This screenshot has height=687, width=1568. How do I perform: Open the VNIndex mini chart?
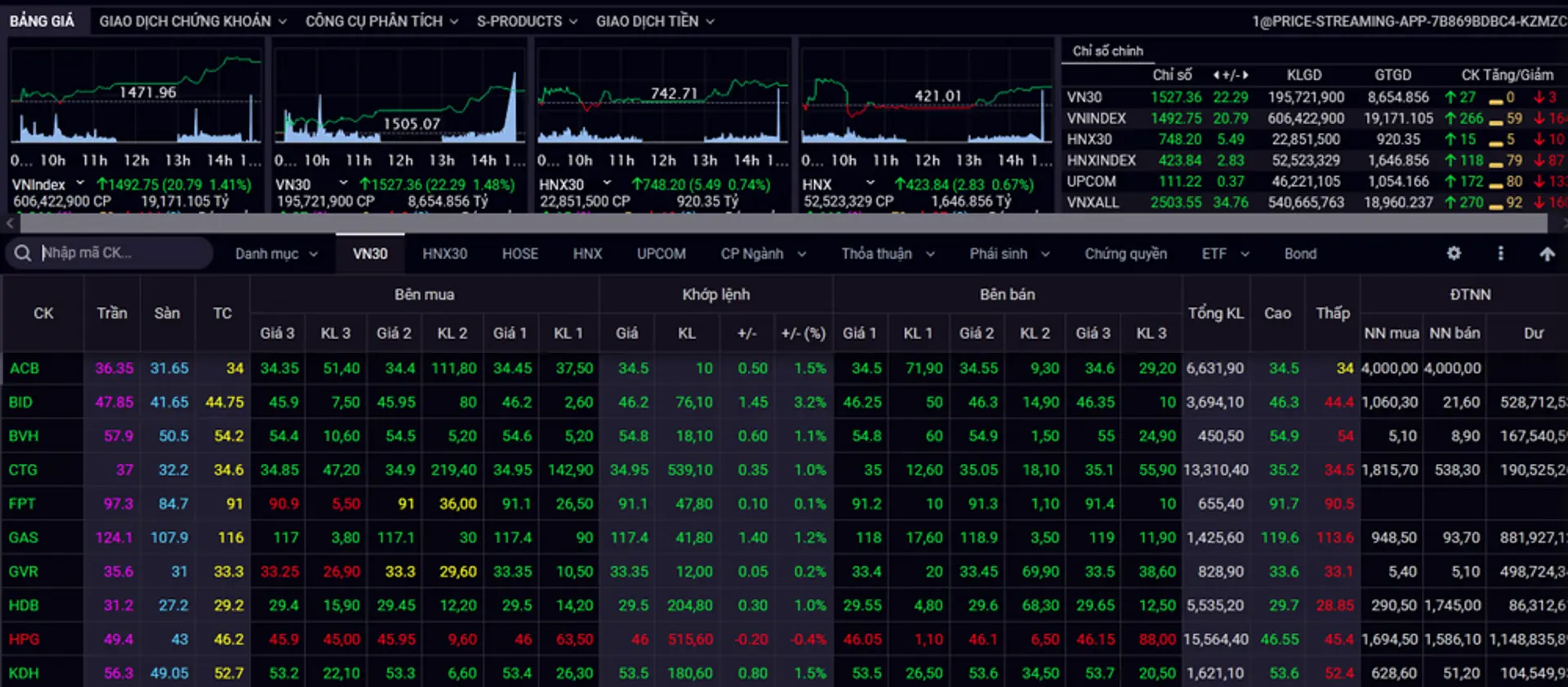(136, 96)
